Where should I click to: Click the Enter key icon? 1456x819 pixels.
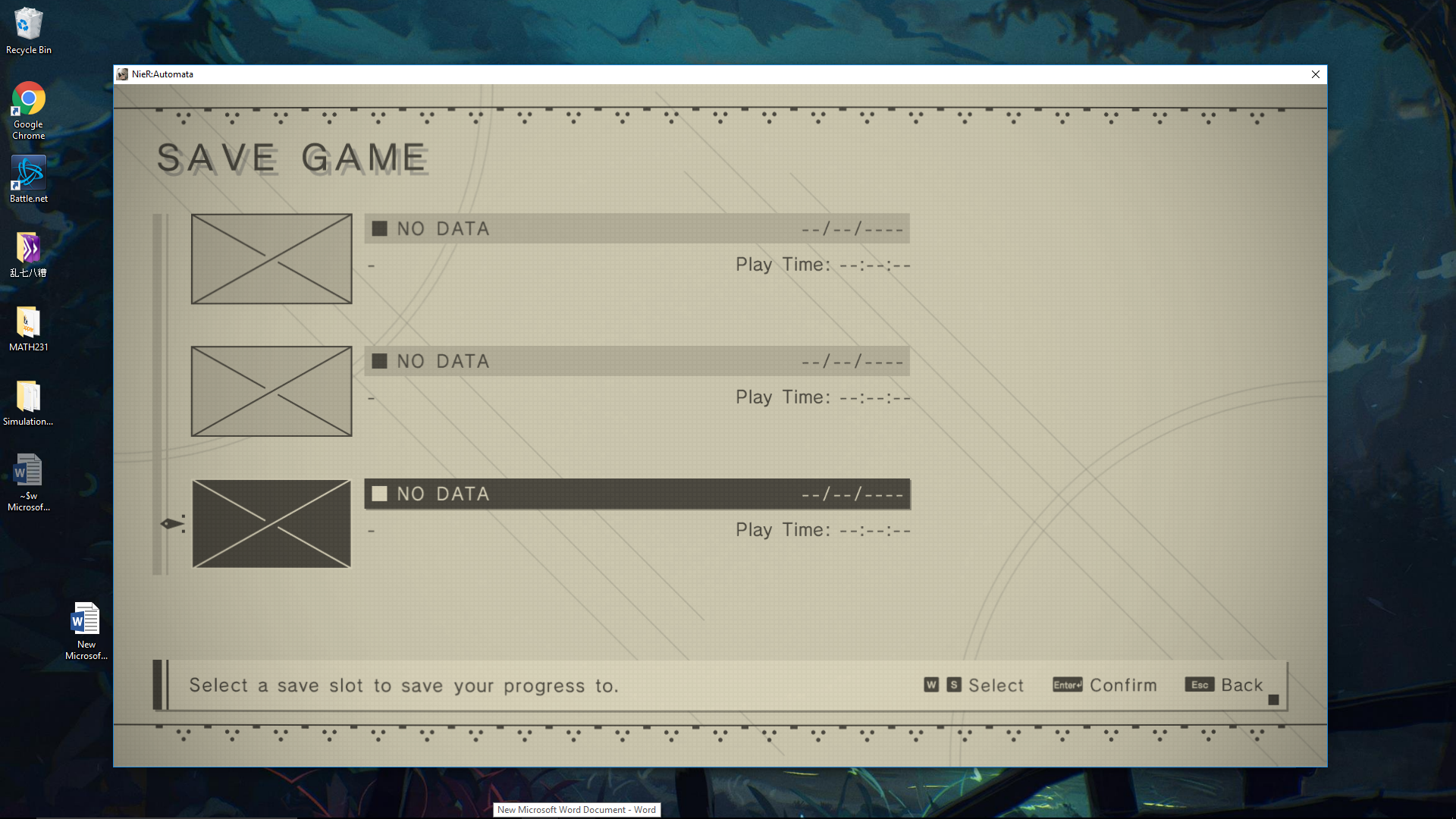click(x=1068, y=685)
